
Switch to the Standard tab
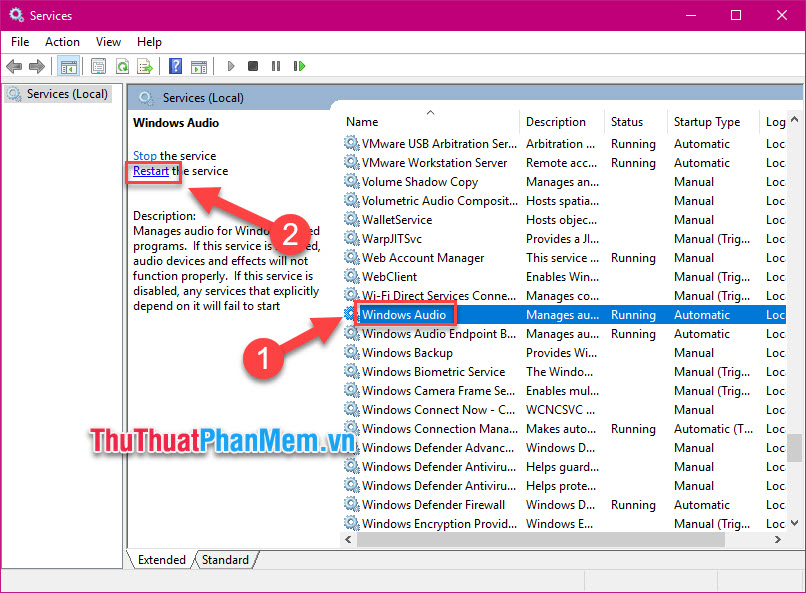click(225, 560)
